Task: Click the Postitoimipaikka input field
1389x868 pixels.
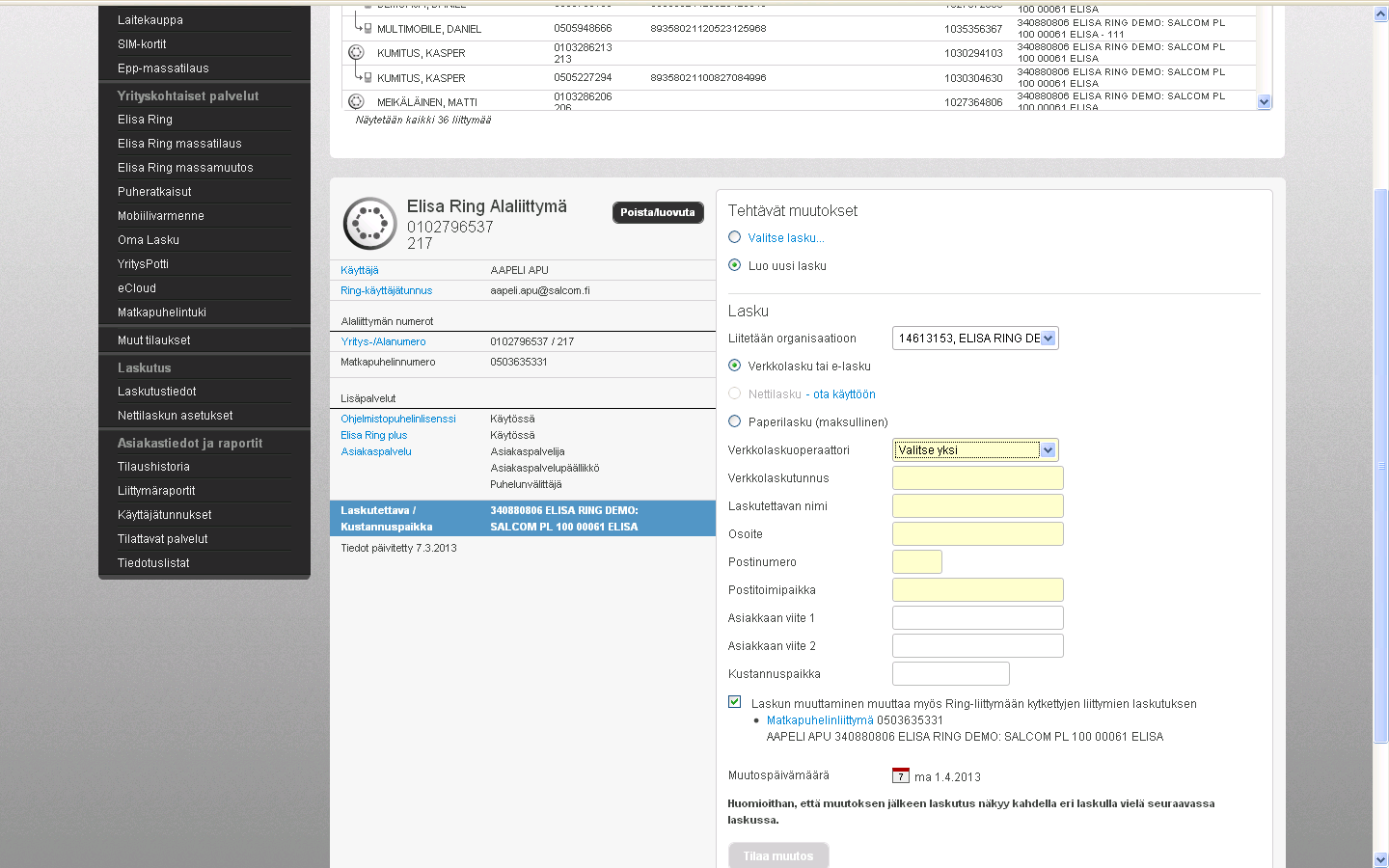Action: pos(978,589)
